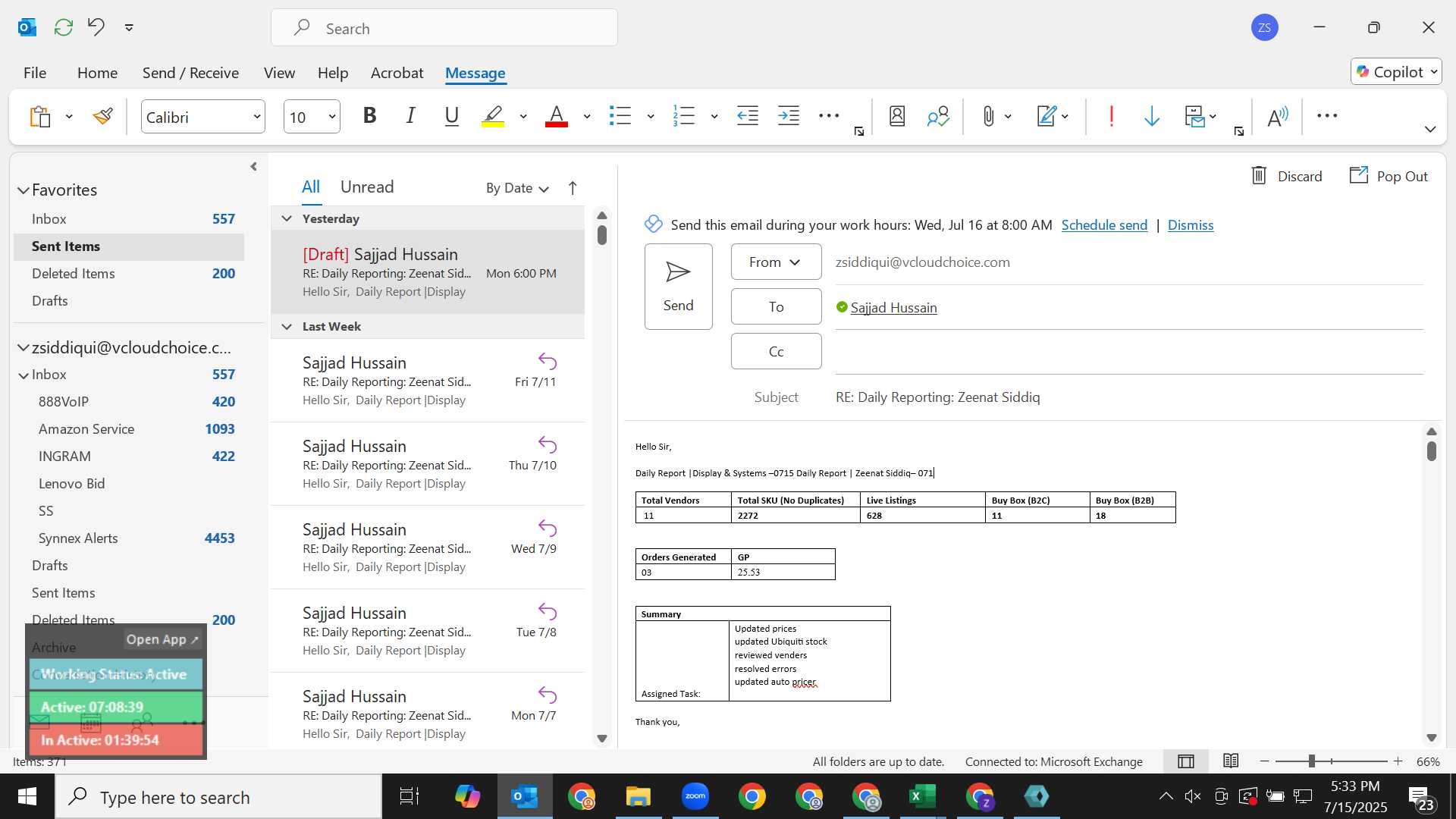Open the font name Calibri dropdown

(x=257, y=117)
